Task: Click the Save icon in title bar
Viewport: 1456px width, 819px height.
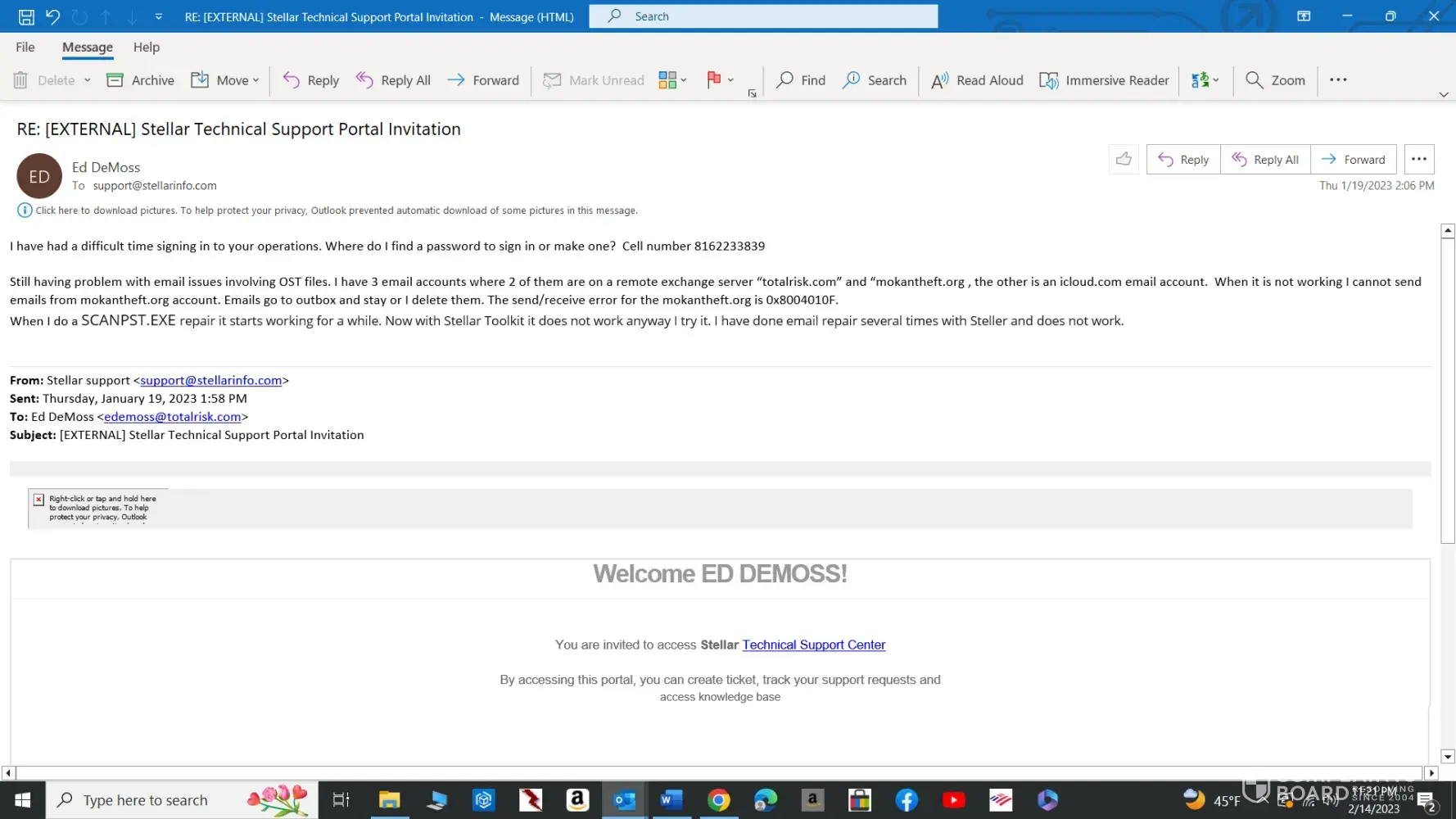Action: [x=26, y=16]
